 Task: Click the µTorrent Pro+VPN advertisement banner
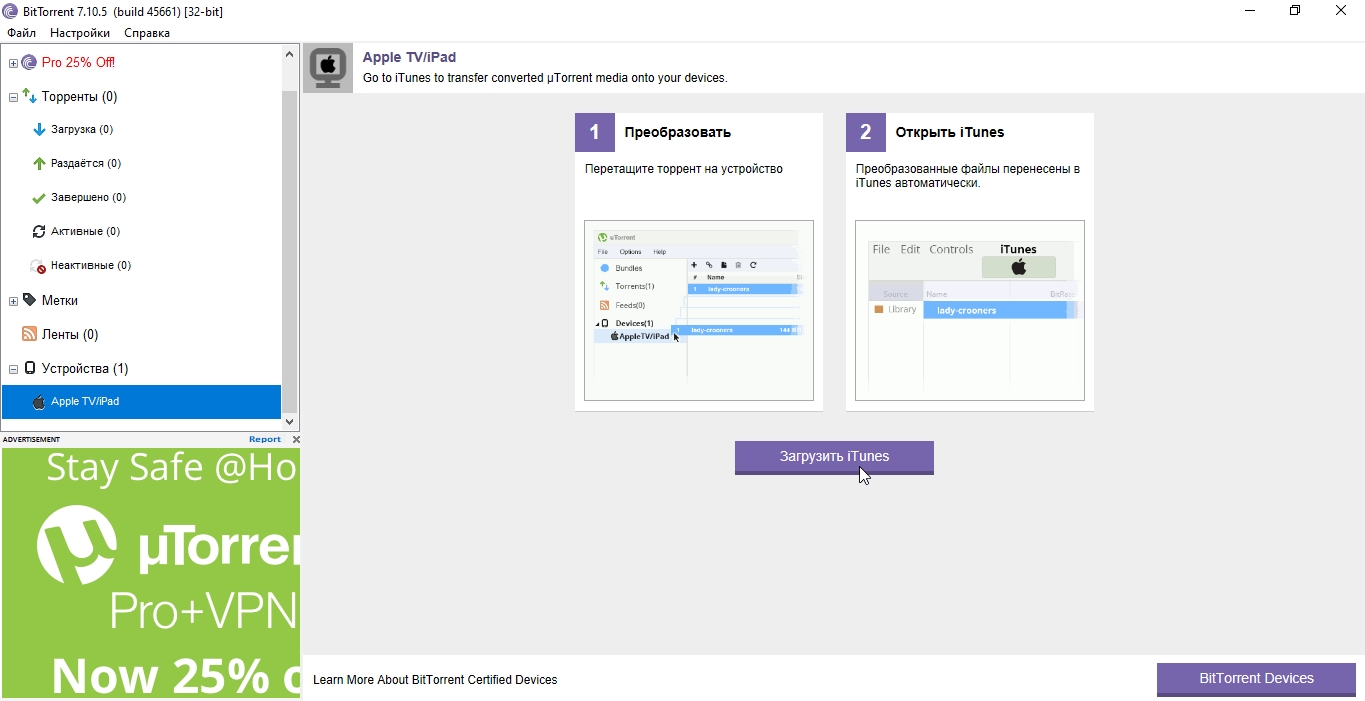click(150, 573)
